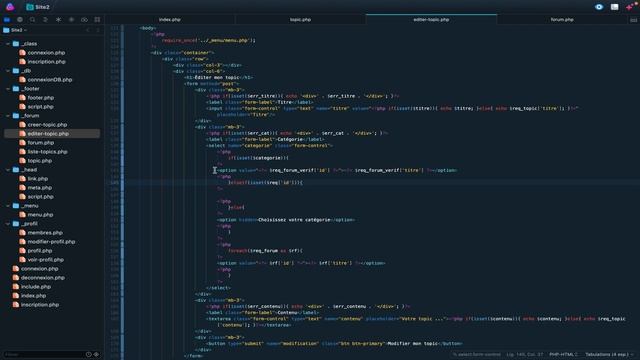Image resolution: width=640 pixels, height=360 pixels.
Task: Open the asterisk sidebar icon
Action: coord(58,20)
